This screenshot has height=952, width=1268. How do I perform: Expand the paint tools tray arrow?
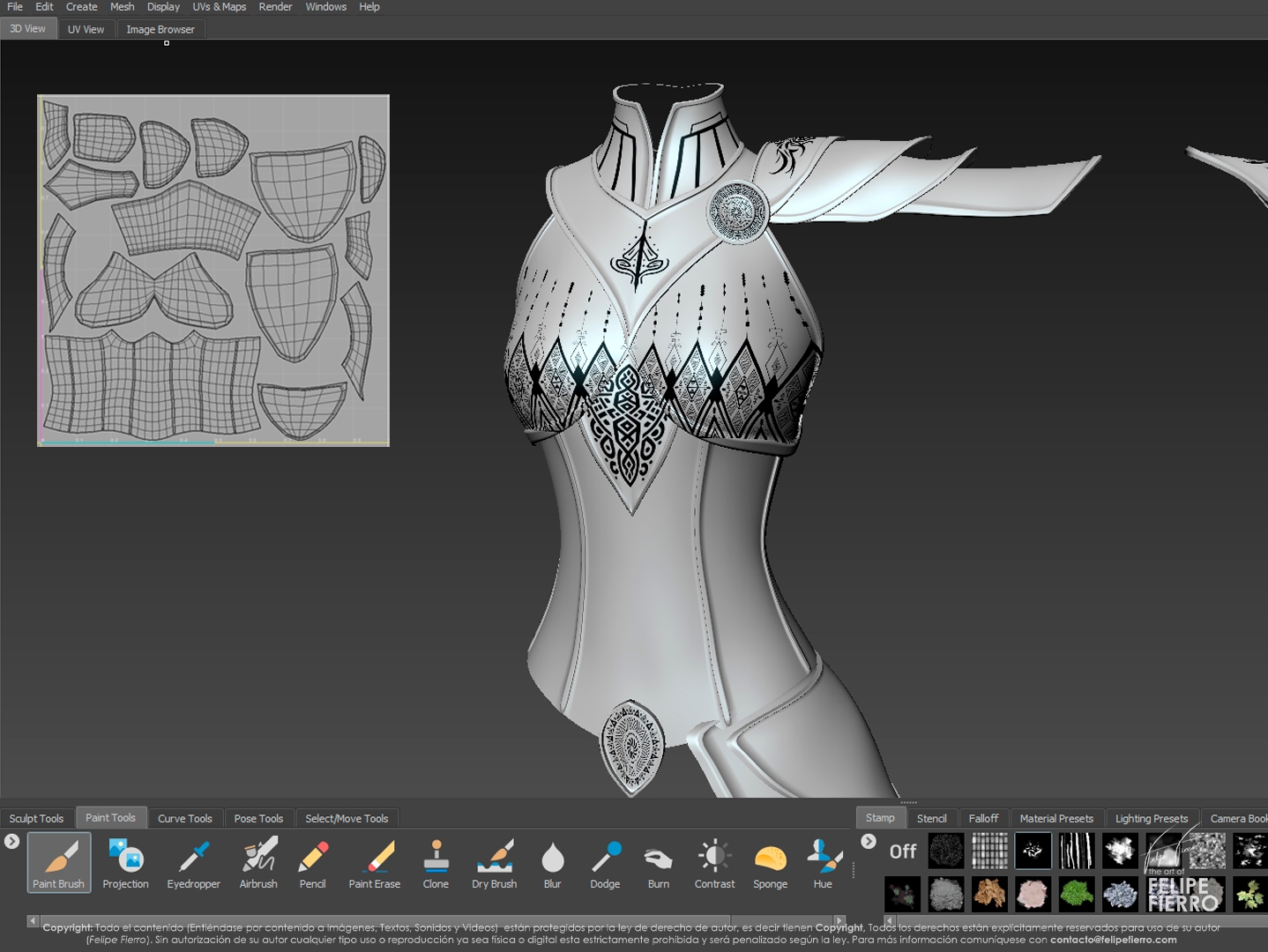coord(11,842)
